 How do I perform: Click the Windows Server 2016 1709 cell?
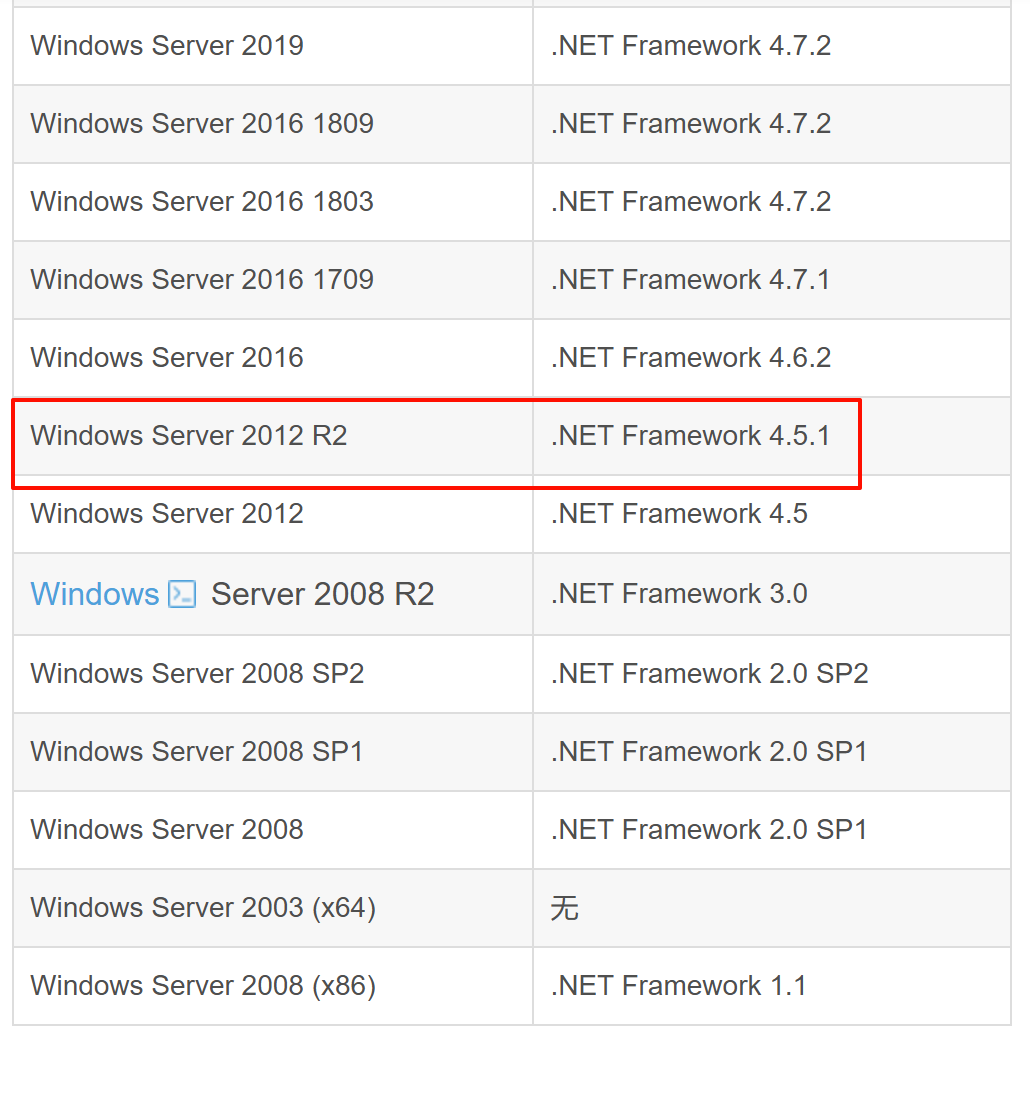[273, 280]
